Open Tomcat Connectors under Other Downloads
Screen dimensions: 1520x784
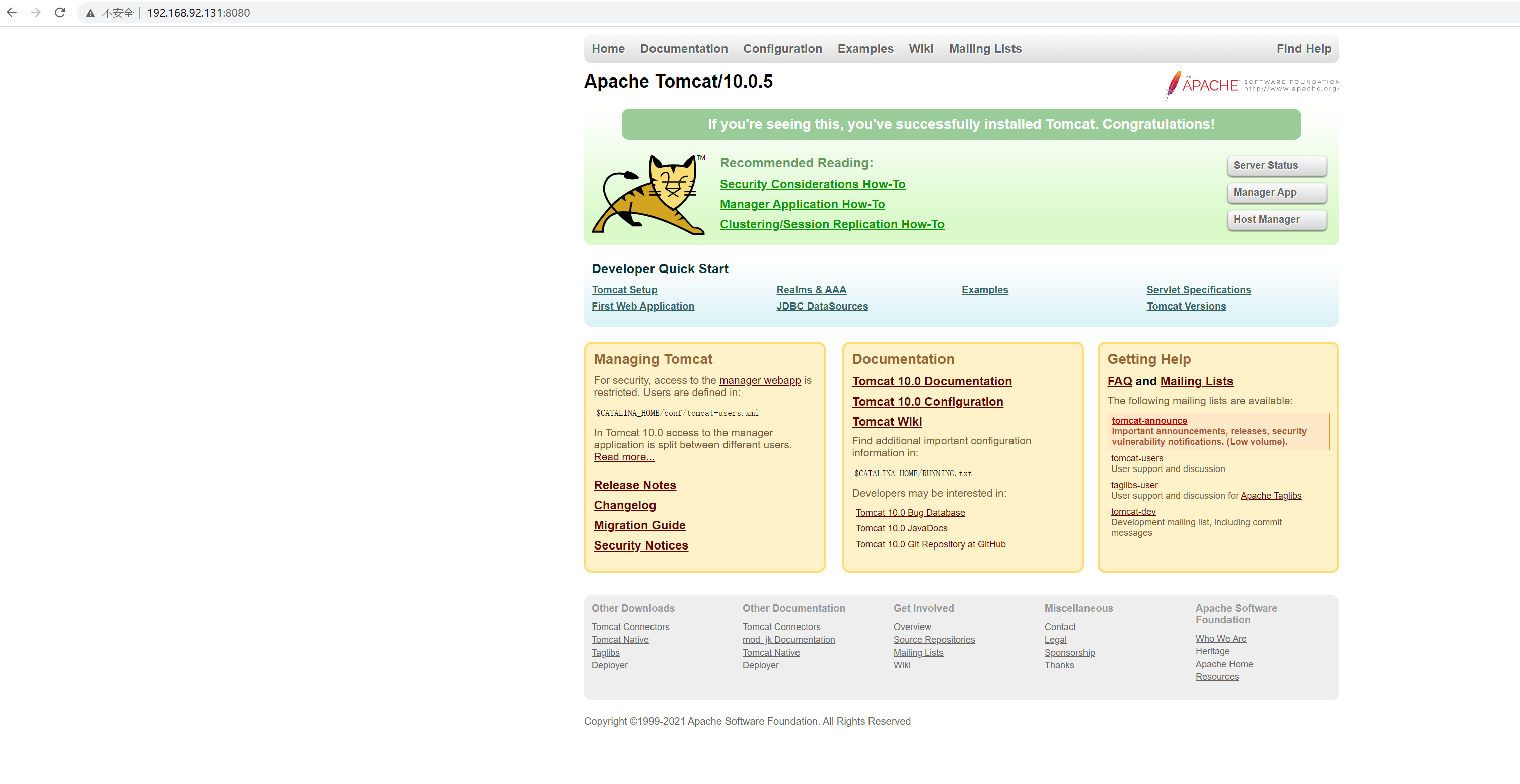[630, 626]
